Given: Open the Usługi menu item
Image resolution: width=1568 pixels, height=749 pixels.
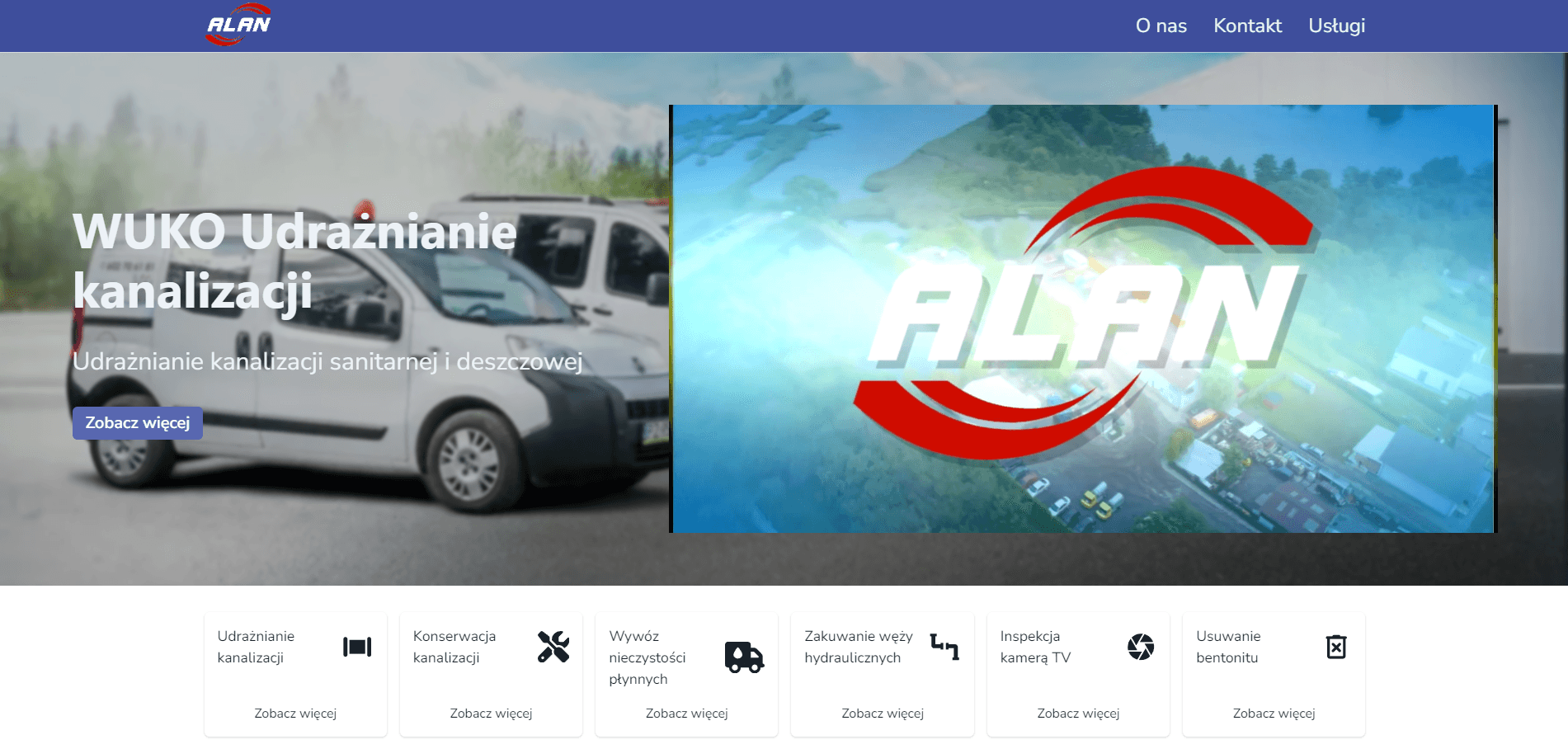Looking at the screenshot, I should pyautogui.click(x=1336, y=26).
